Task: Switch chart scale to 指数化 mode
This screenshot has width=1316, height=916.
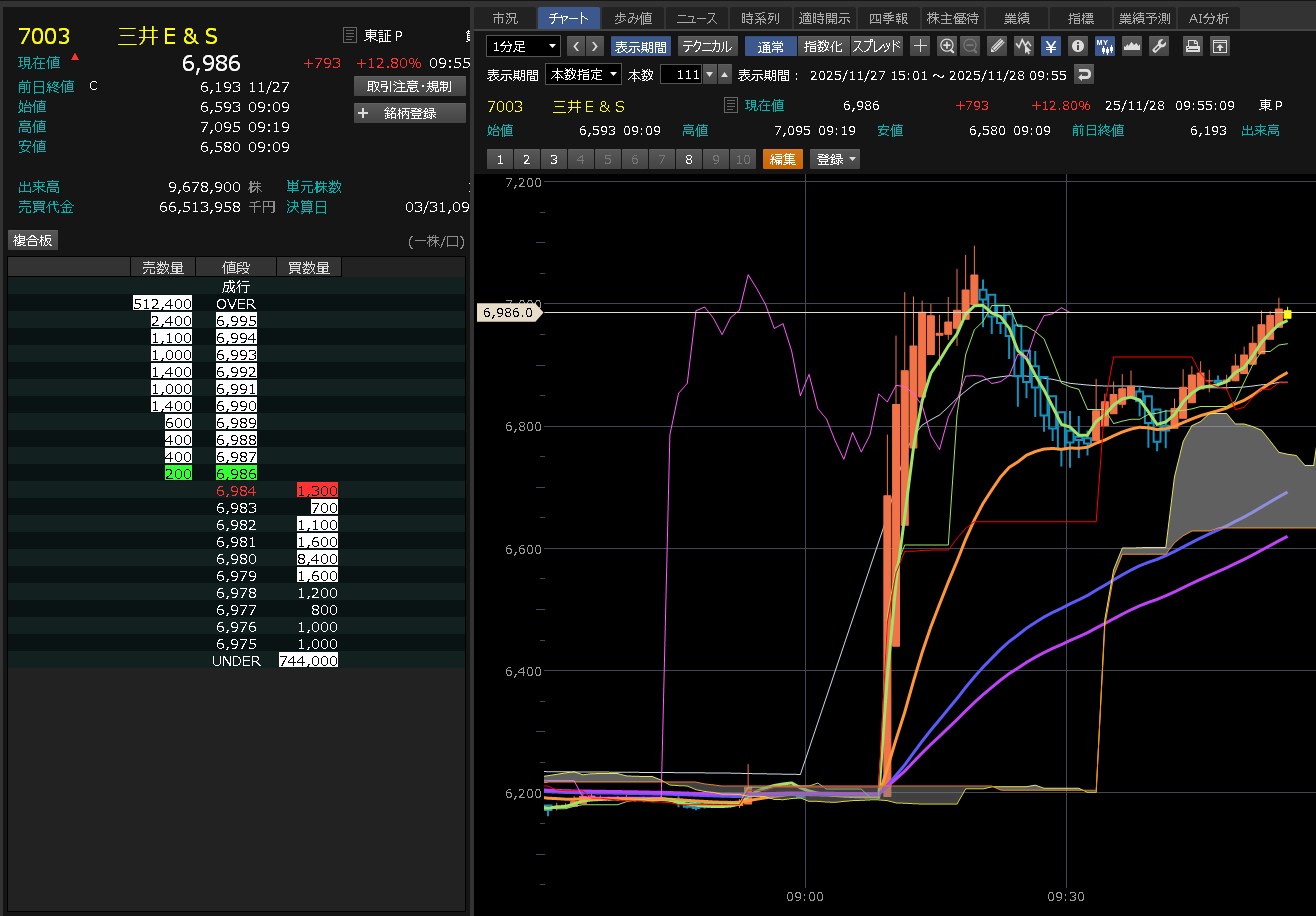Action: tap(823, 46)
